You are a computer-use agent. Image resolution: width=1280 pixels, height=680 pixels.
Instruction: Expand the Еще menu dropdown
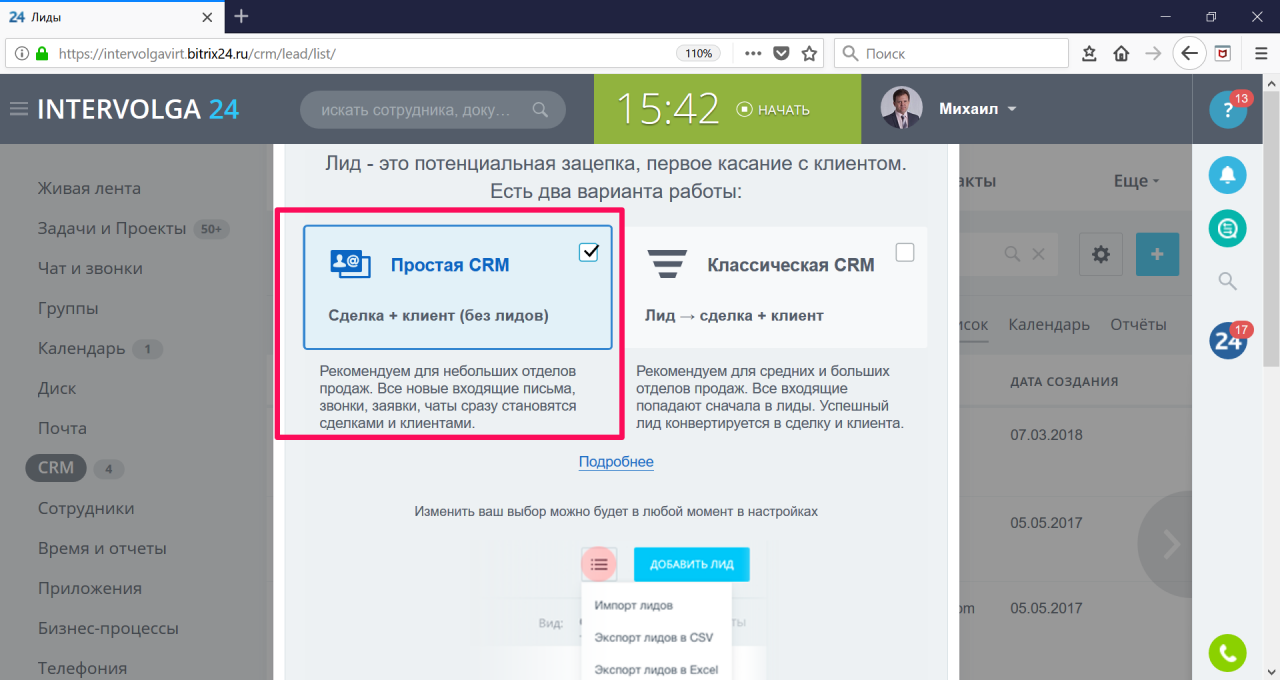[x=1136, y=181]
